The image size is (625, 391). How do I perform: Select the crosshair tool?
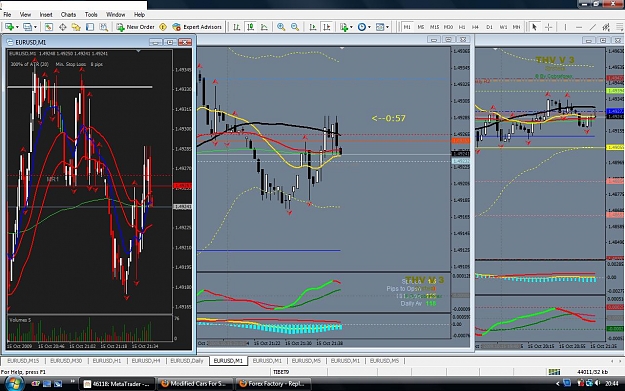click(x=548, y=27)
